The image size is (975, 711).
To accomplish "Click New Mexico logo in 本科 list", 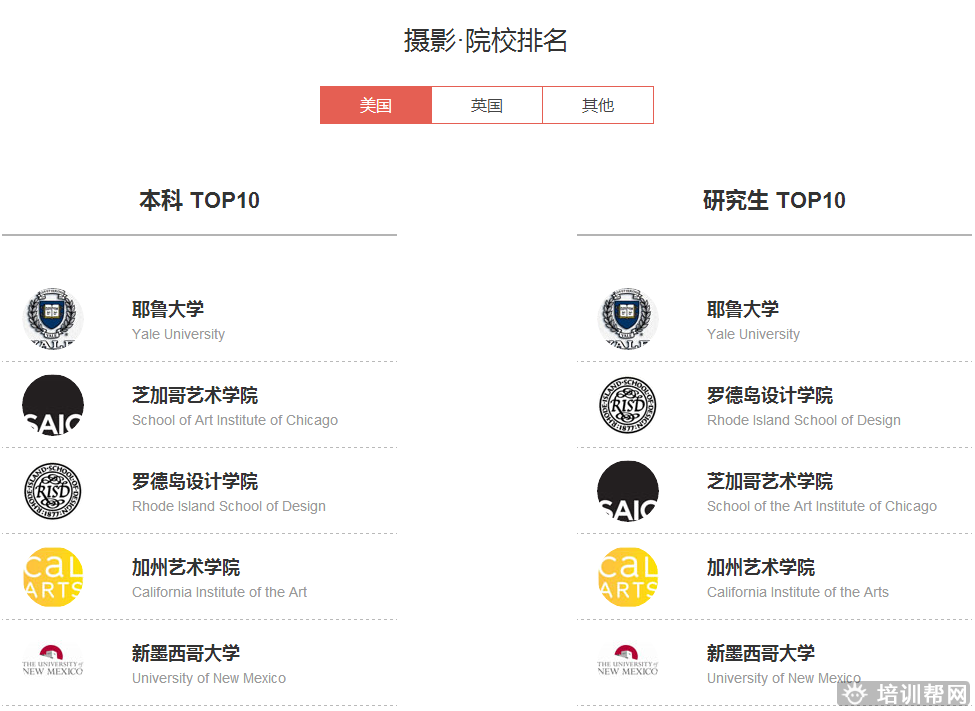I will coord(53,662).
